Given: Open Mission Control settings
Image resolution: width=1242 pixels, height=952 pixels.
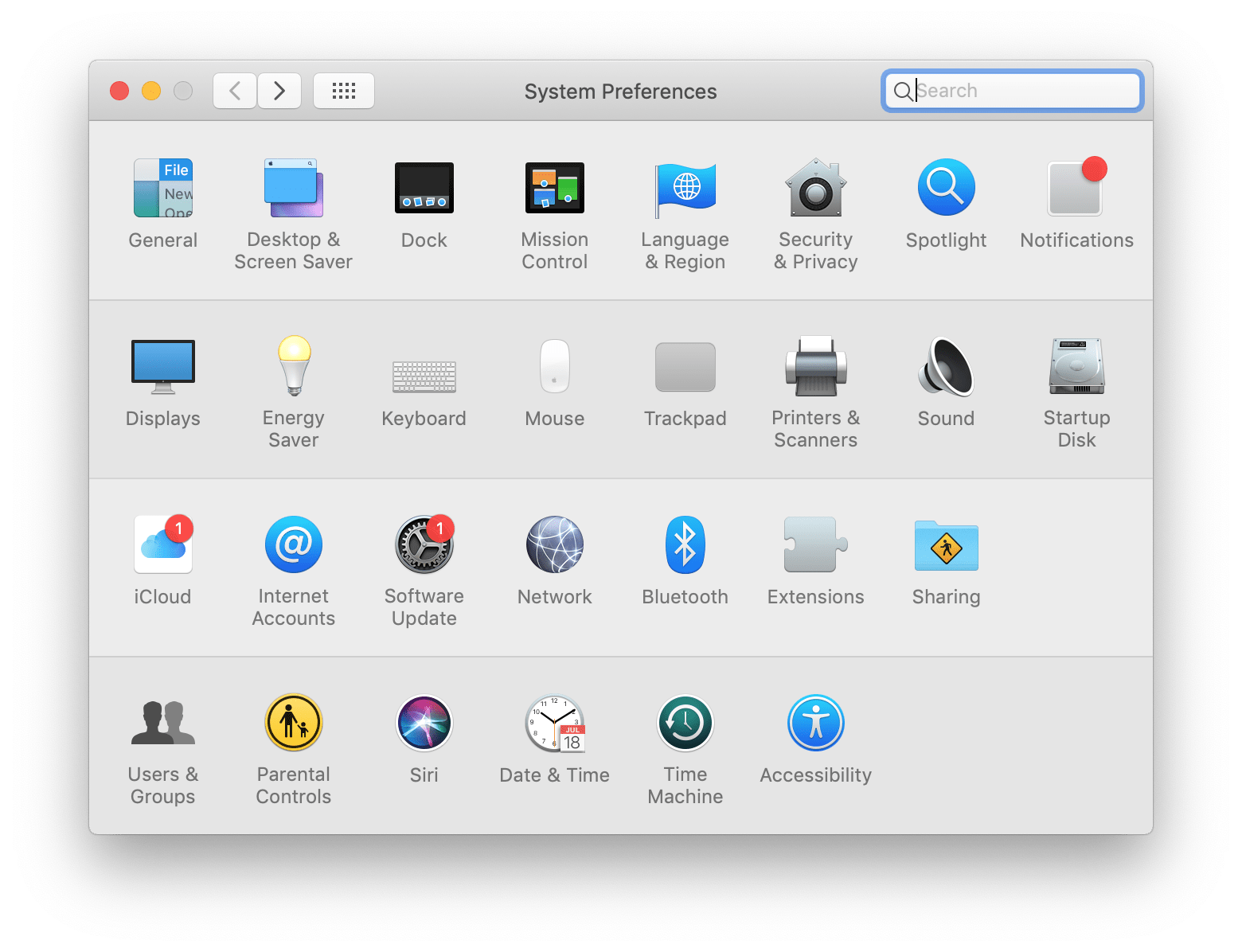Looking at the screenshot, I should pyautogui.click(x=554, y=188).
